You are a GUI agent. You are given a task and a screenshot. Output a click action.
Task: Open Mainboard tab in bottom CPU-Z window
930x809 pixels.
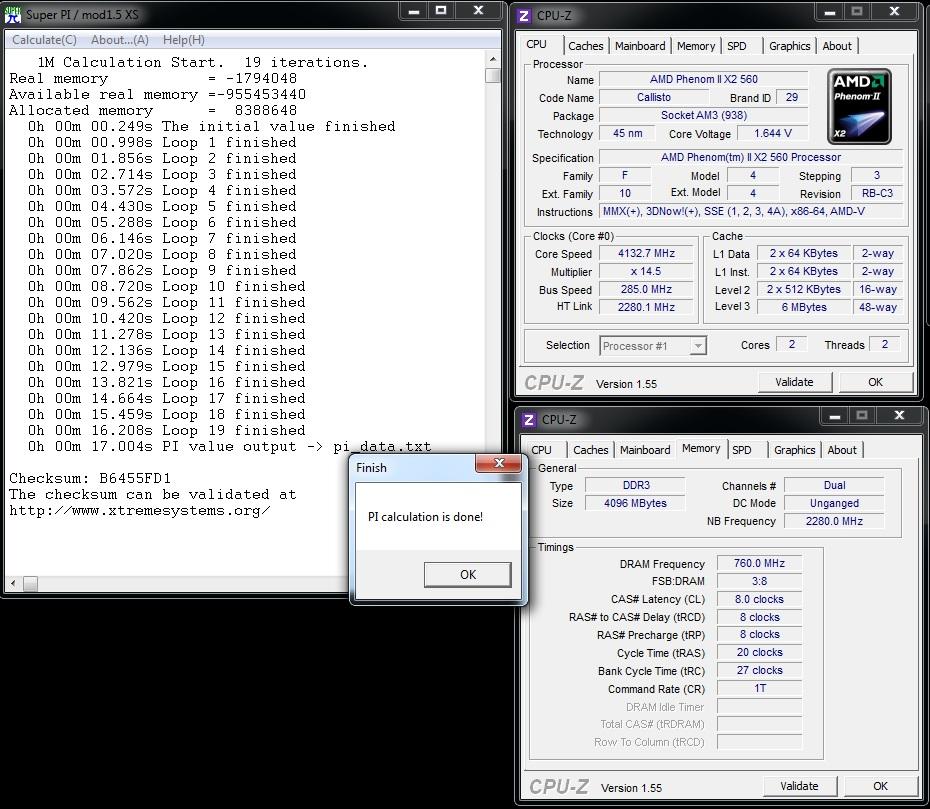[x=645, y=450]
